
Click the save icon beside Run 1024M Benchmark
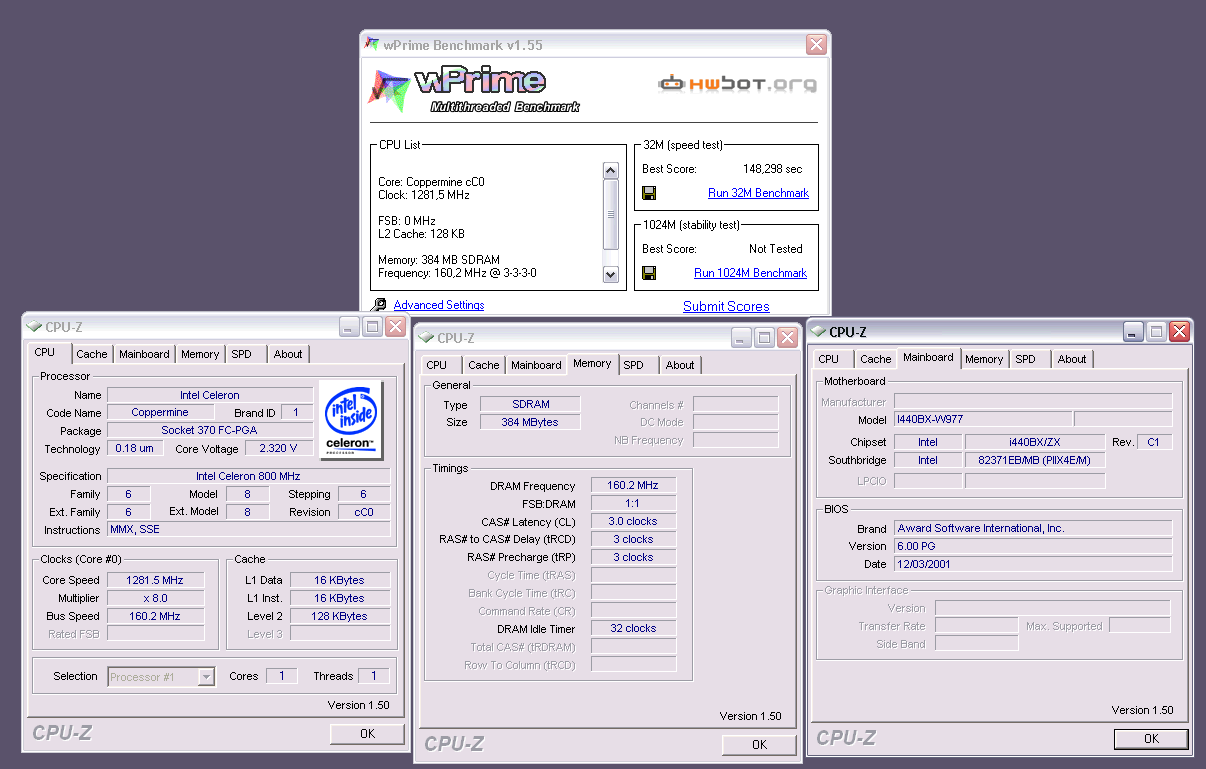click(x=648, y=273)
